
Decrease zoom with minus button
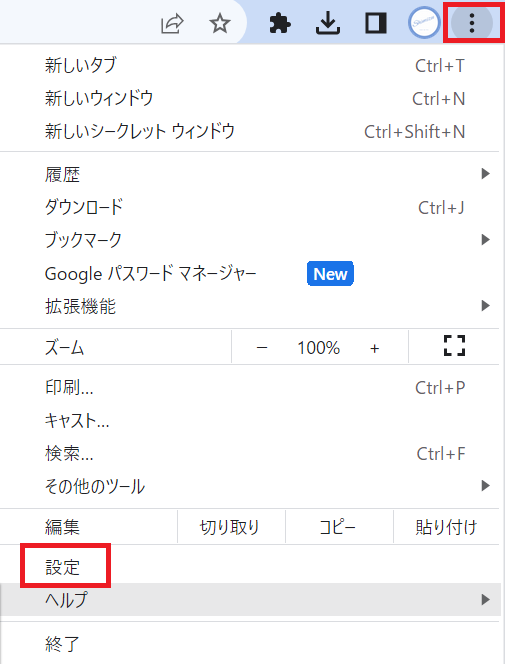(x=262, y=348)
